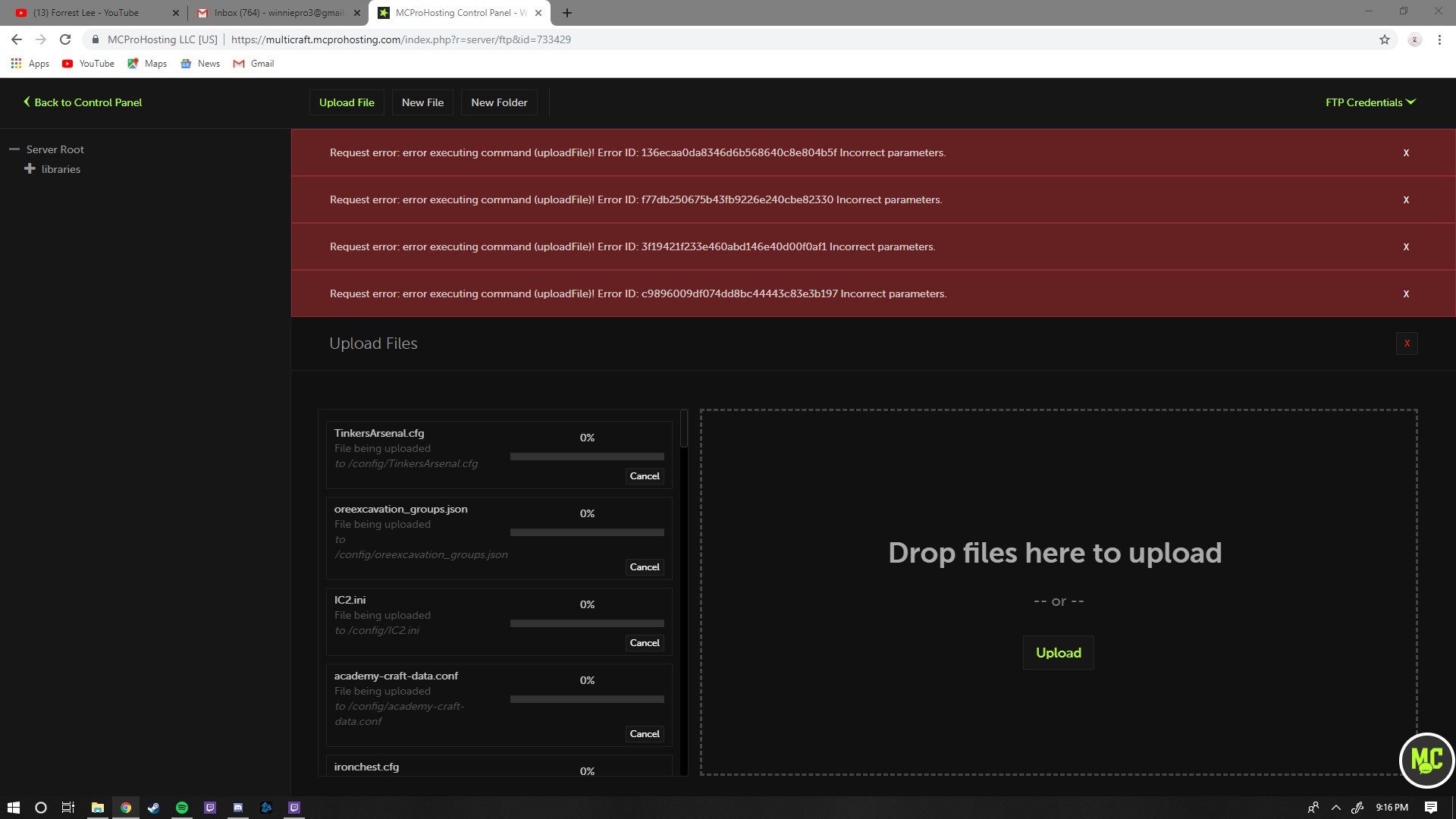1456x819 pixels.
Task: Open the Apps bookmark shortcut
Action: coord(30,64)
